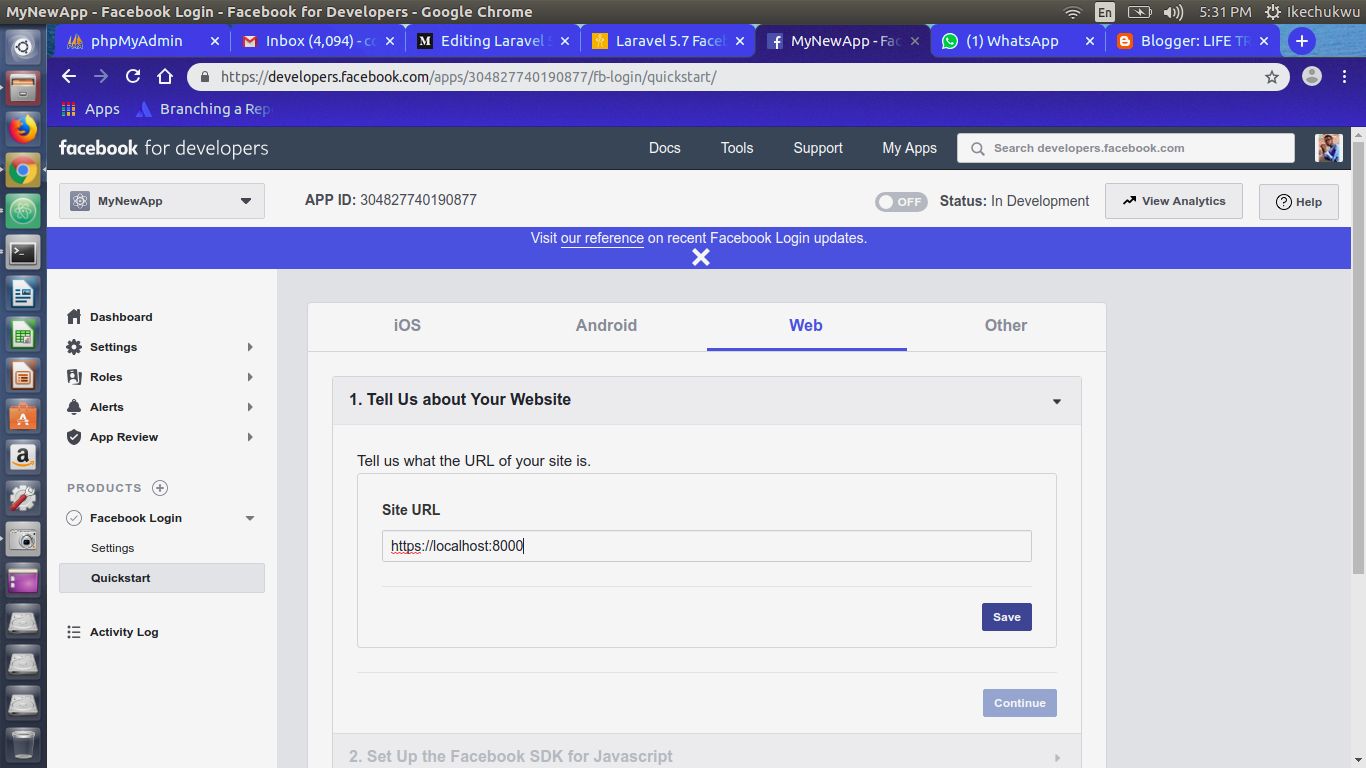Open LibreOffice Calc from the dock

(23, 334)
